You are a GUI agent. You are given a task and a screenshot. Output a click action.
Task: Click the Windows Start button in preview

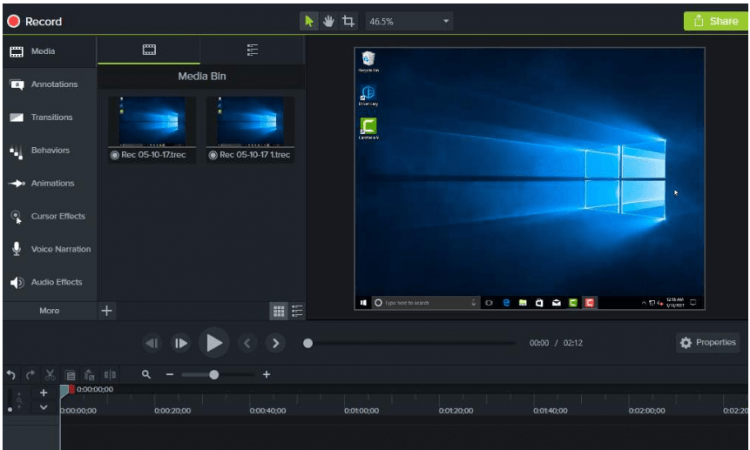[363, 303]
